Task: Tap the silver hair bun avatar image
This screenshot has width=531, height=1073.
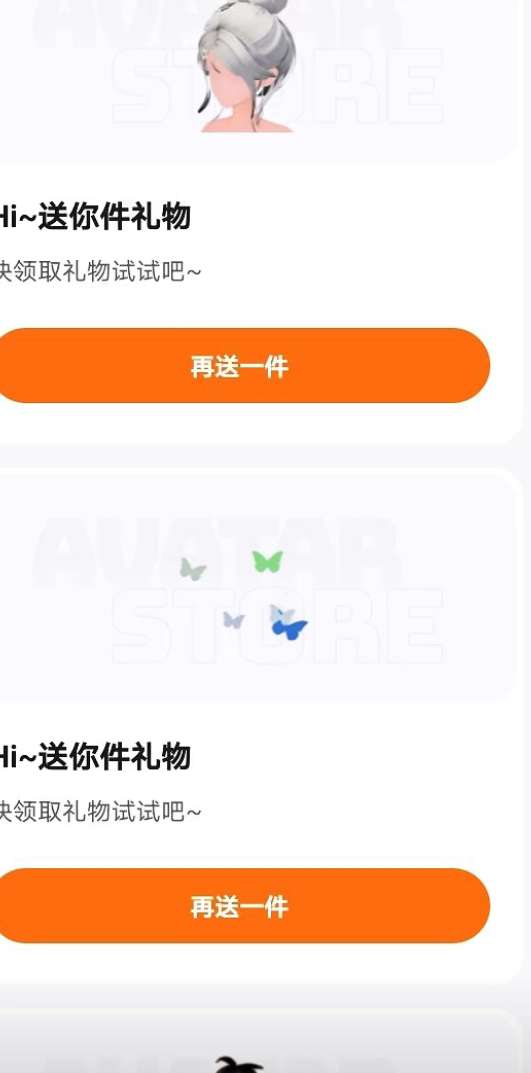Action: point(246,66)
